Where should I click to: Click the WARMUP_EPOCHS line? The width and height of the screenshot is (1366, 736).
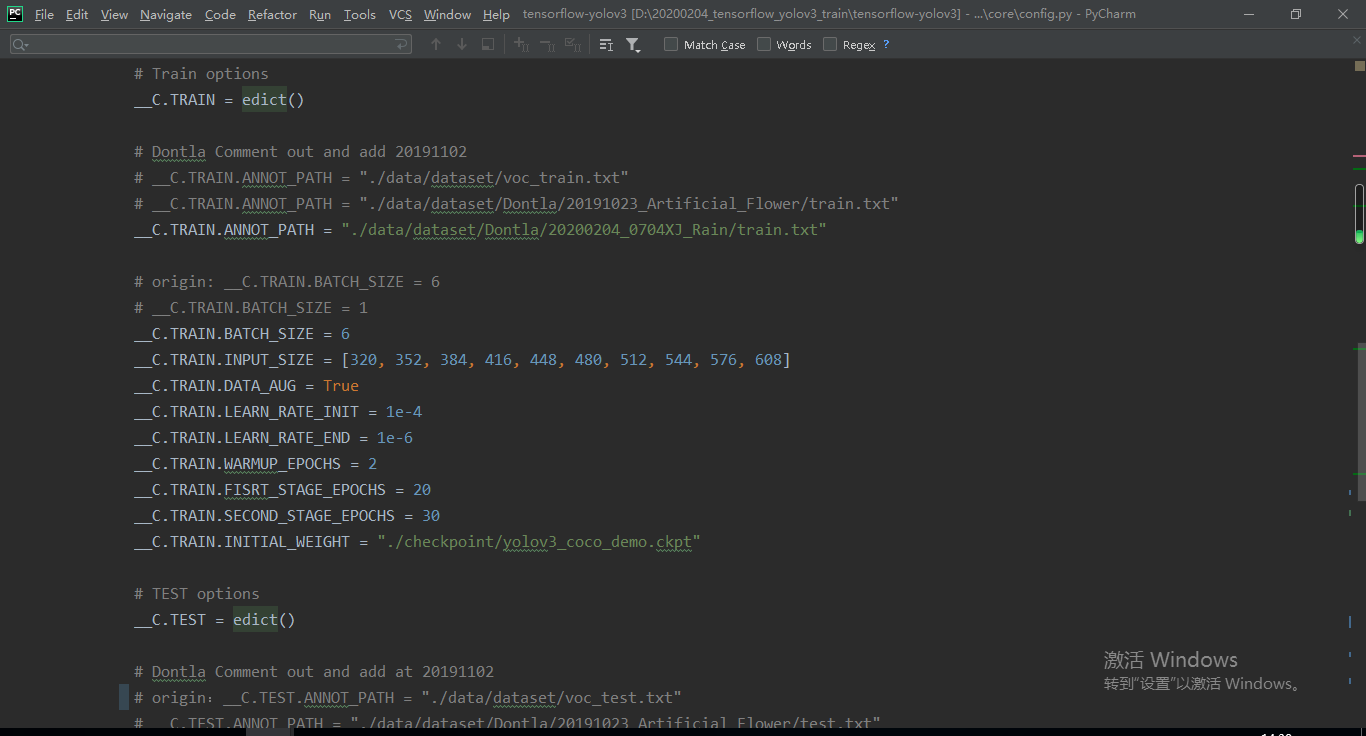tap(256, 464)
